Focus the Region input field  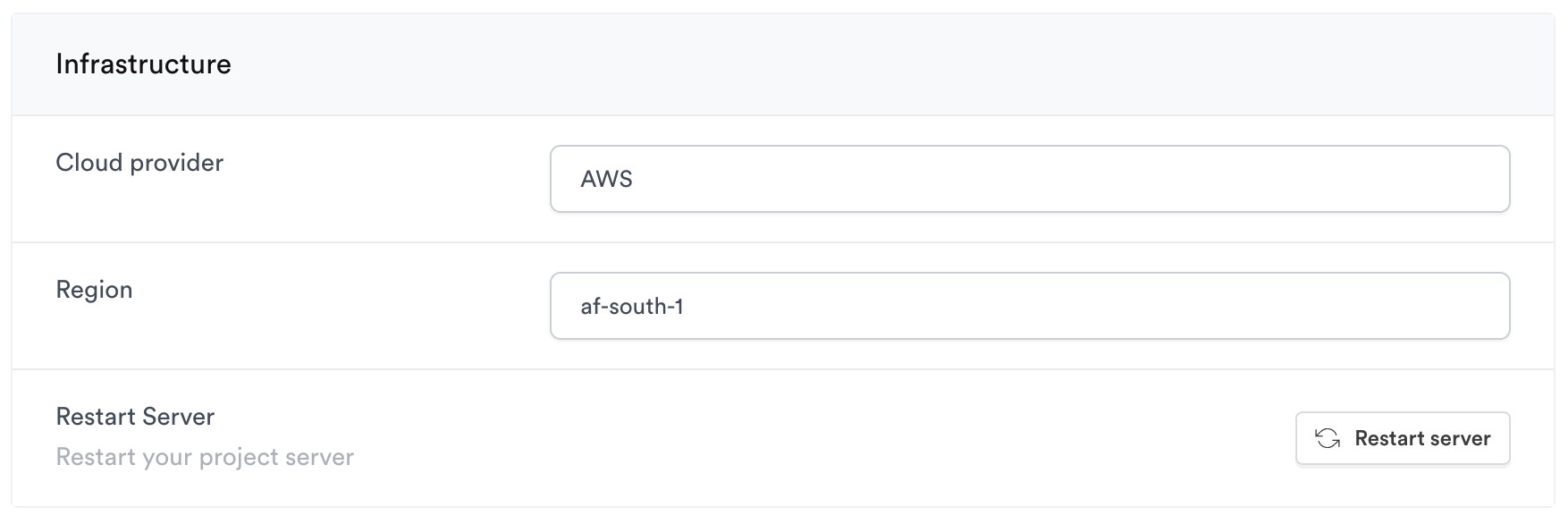1030,306
